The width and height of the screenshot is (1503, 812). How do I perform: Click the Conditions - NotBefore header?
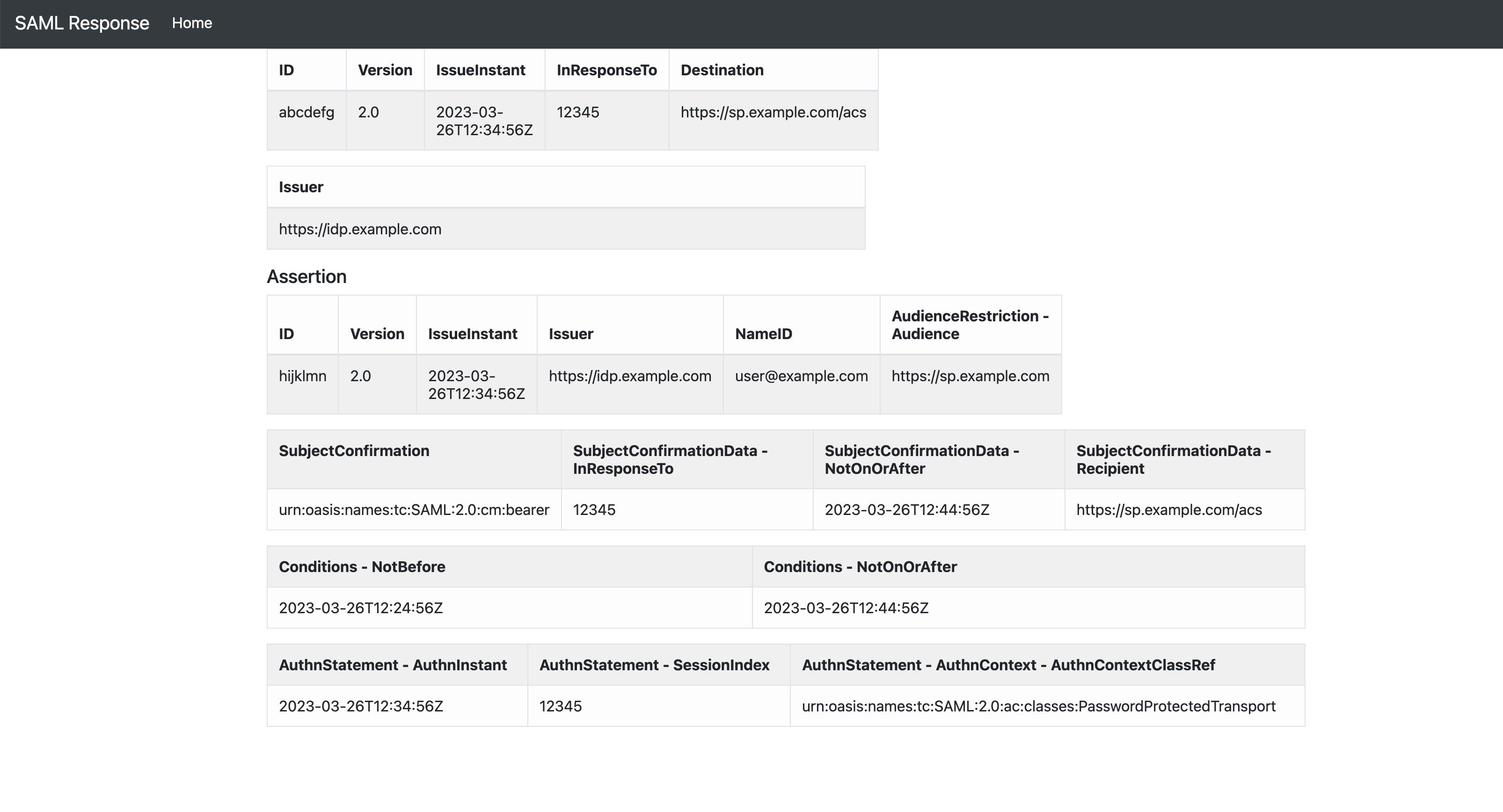510,567
